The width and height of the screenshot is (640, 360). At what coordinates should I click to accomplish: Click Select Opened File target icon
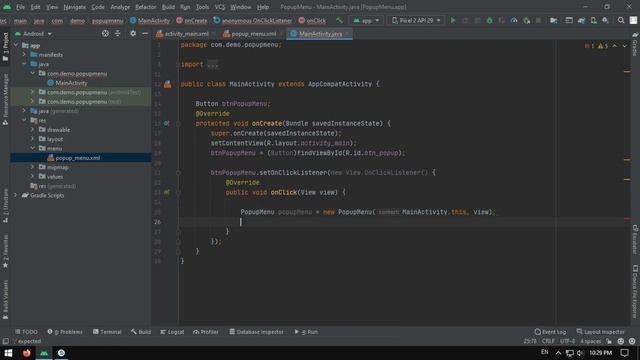[x=105, y=33]
